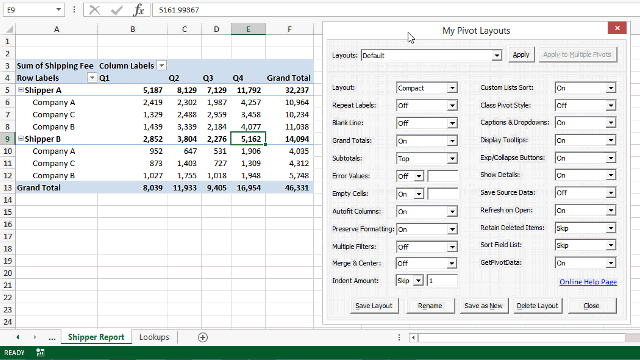The image size is (640, 360).
Task: Open the Display Tooltips dropdown
Action: click(x=611, y=140)
